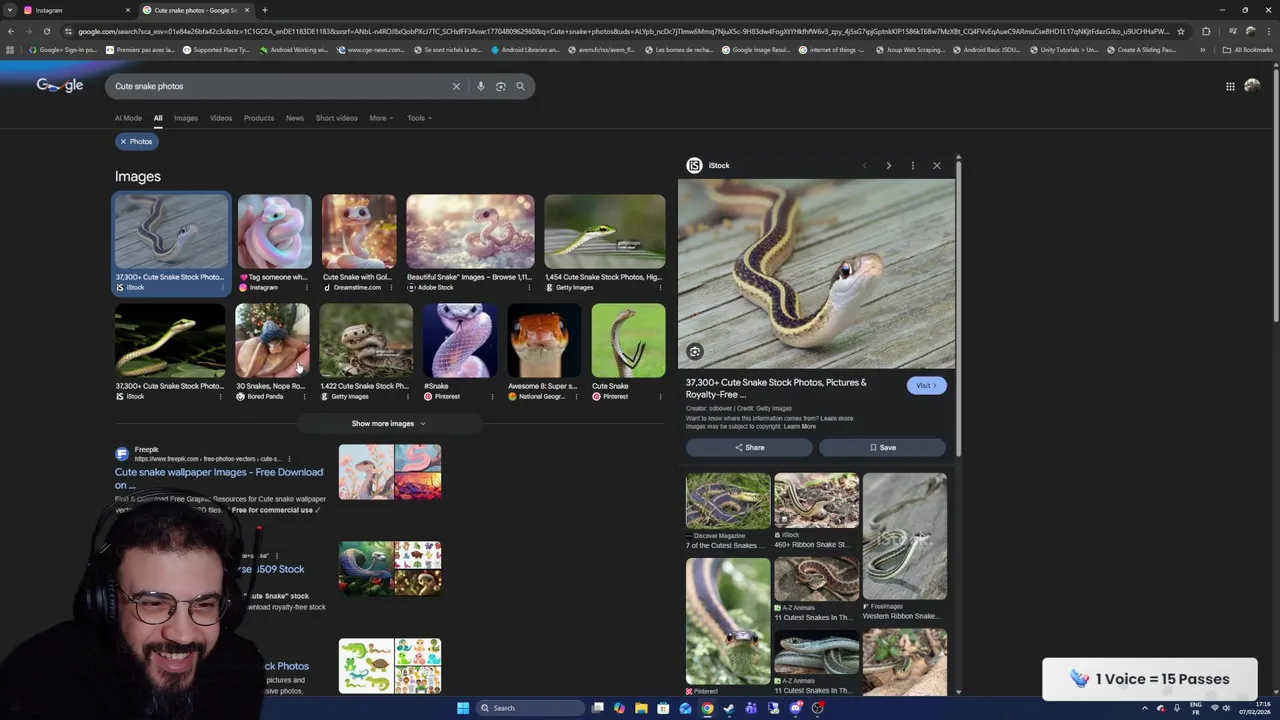This screenshot has height=720, width=1280.
Task: Switch to Videos tab
Action: click(x=221, y=118)
